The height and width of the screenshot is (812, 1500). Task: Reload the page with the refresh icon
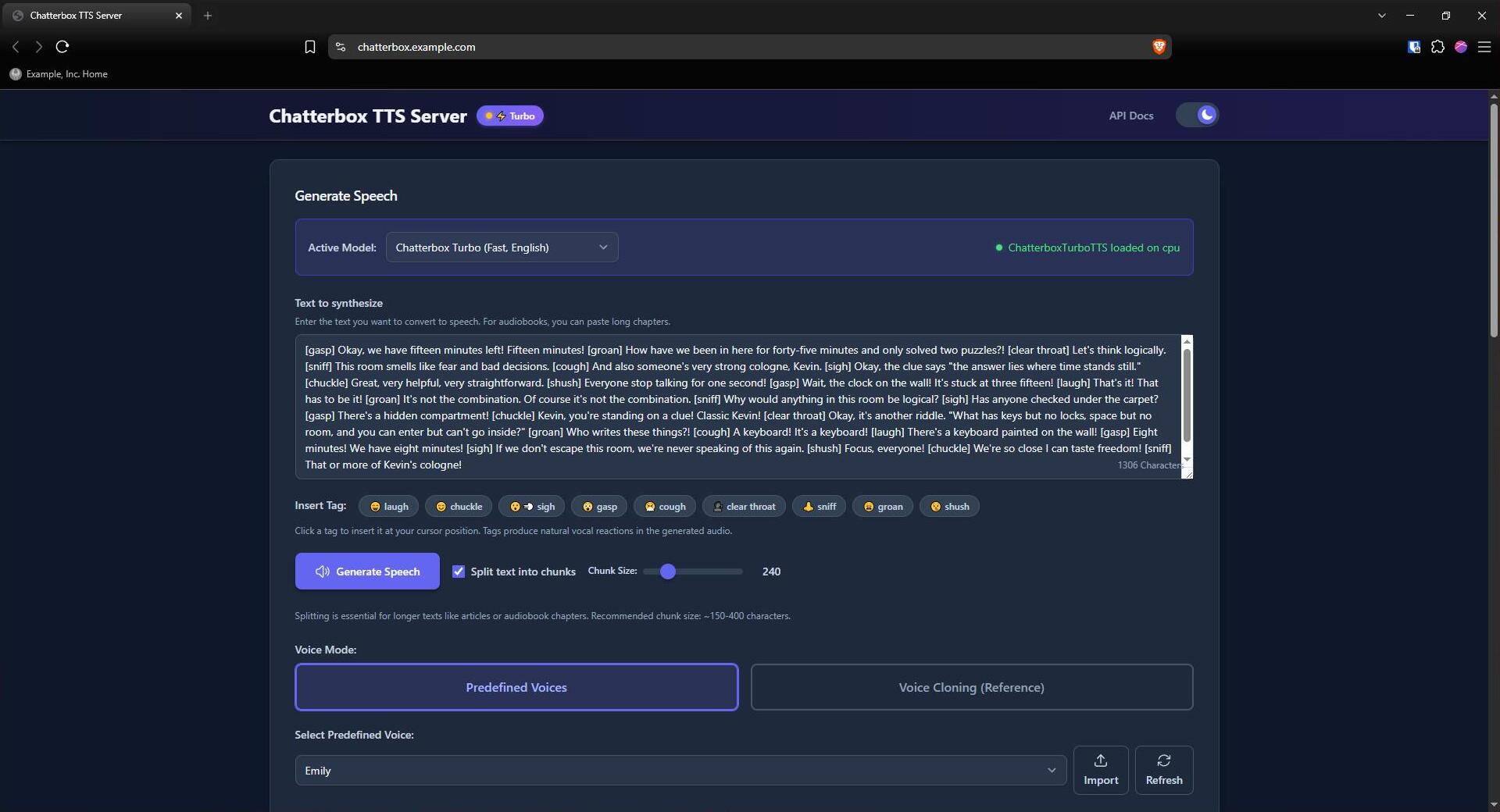coord(62,47)
